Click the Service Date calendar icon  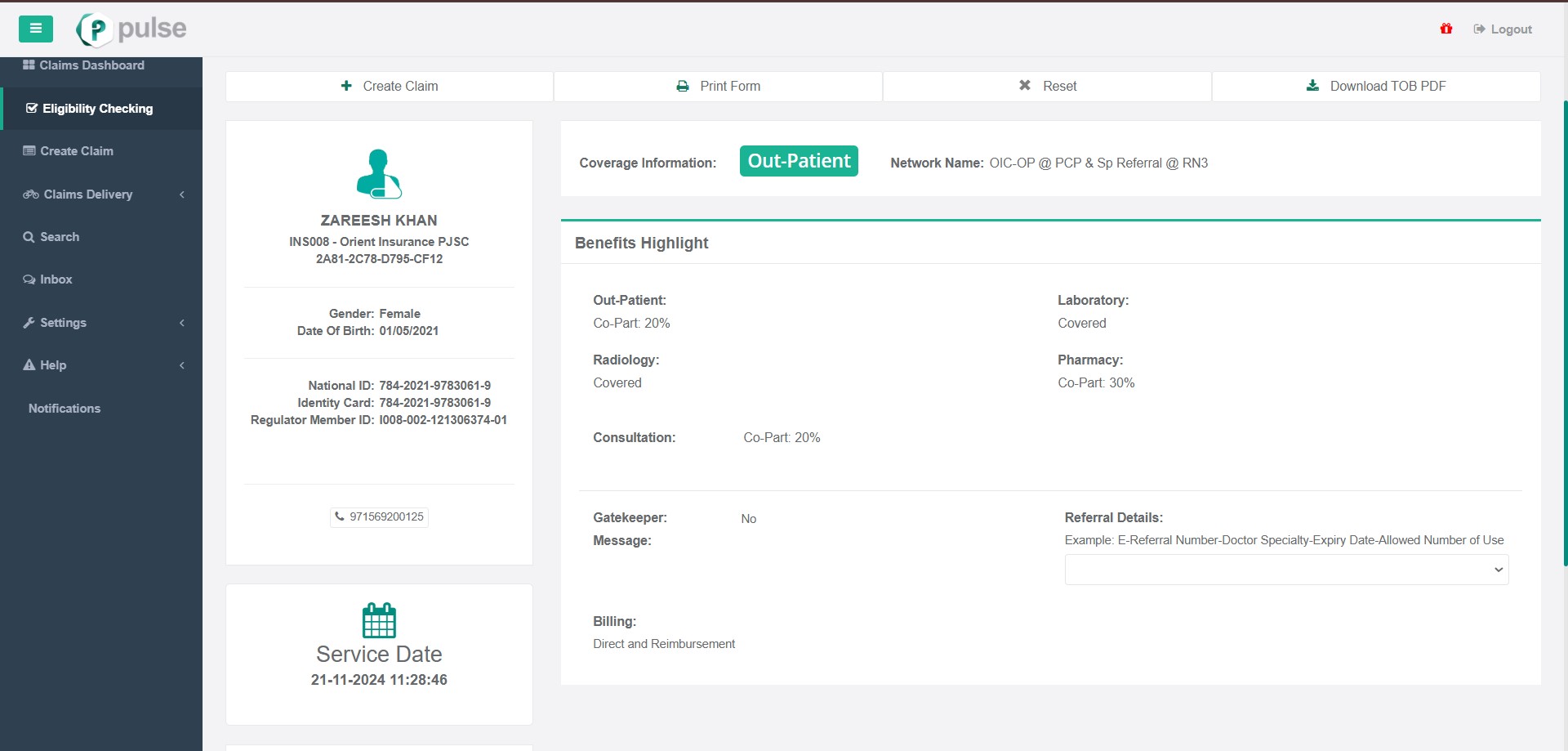(379, 621)
